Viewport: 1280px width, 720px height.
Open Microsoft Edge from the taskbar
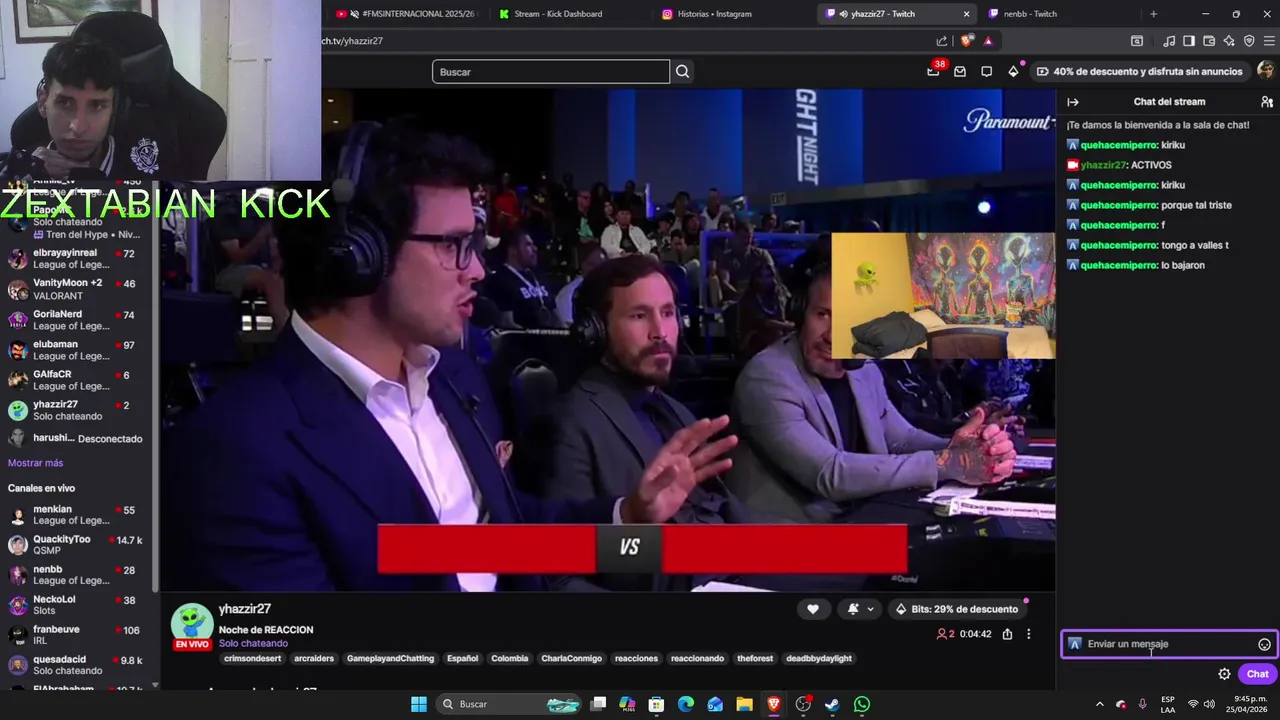(x=686, y=704)
